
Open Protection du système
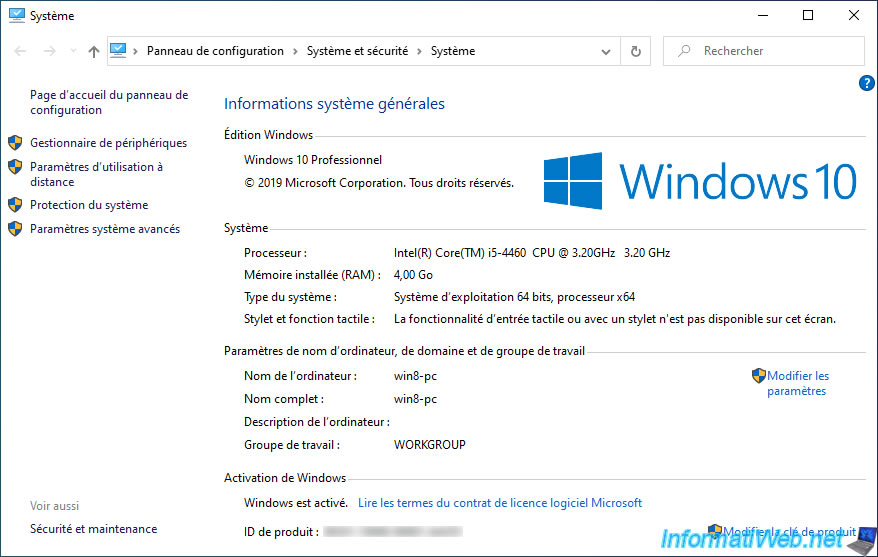pyautogui.click(x=89, y=205)
